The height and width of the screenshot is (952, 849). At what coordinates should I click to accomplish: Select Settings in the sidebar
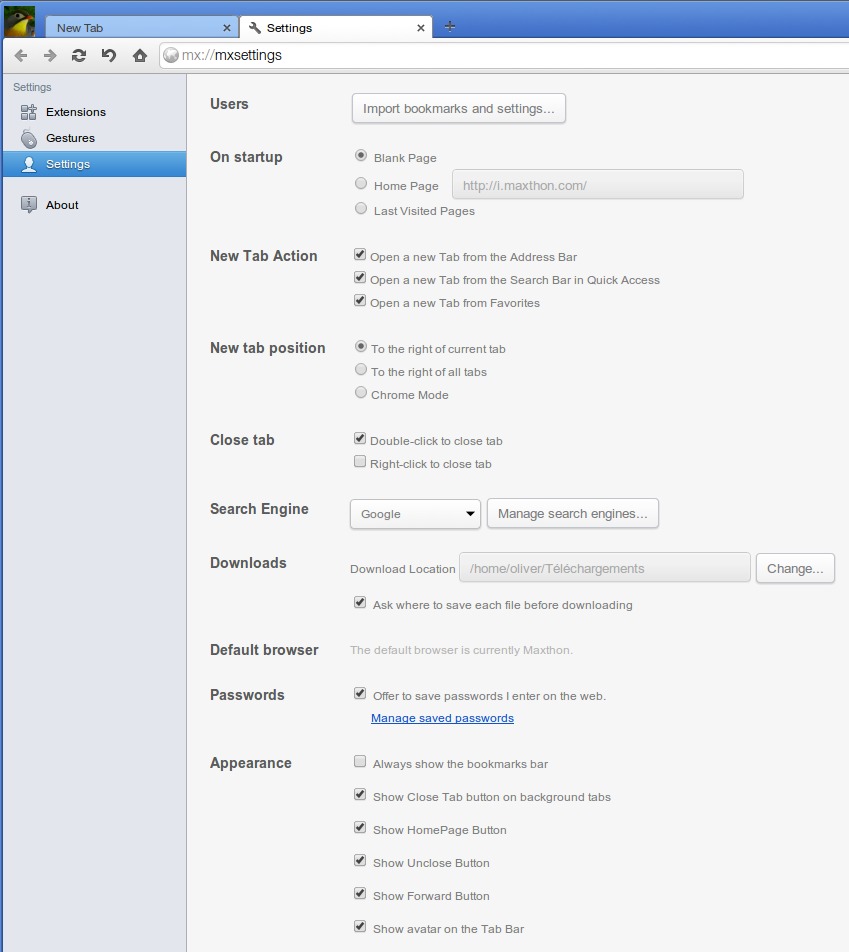point(95,164)
